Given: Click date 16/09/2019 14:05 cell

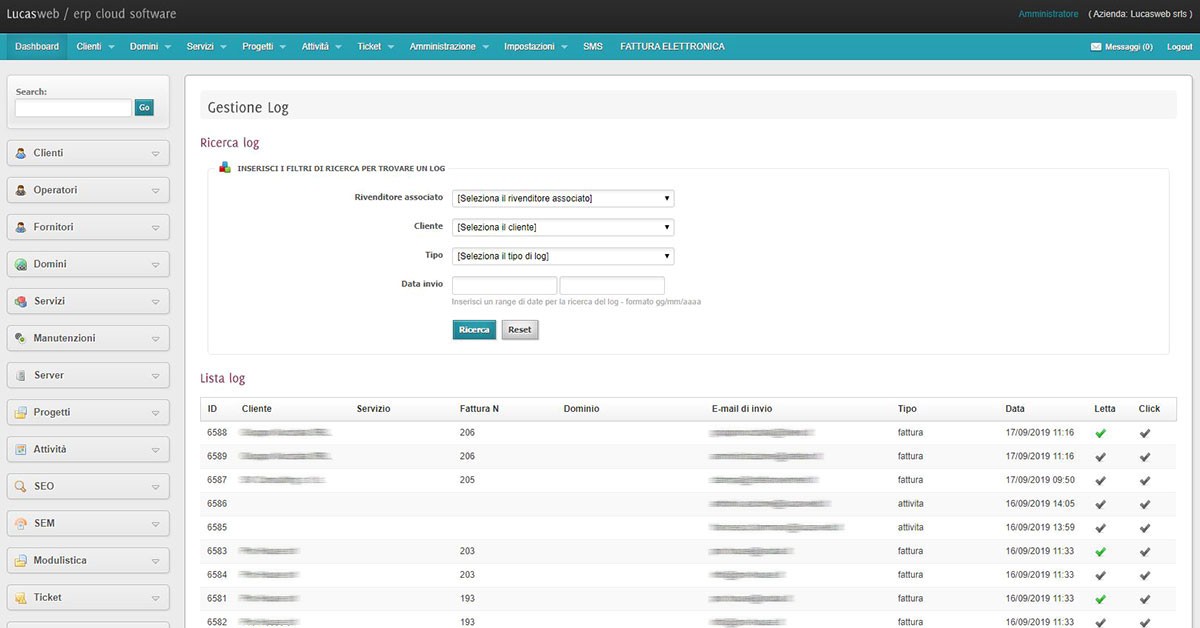Looking at the screenshot, I should [1040, 504].
